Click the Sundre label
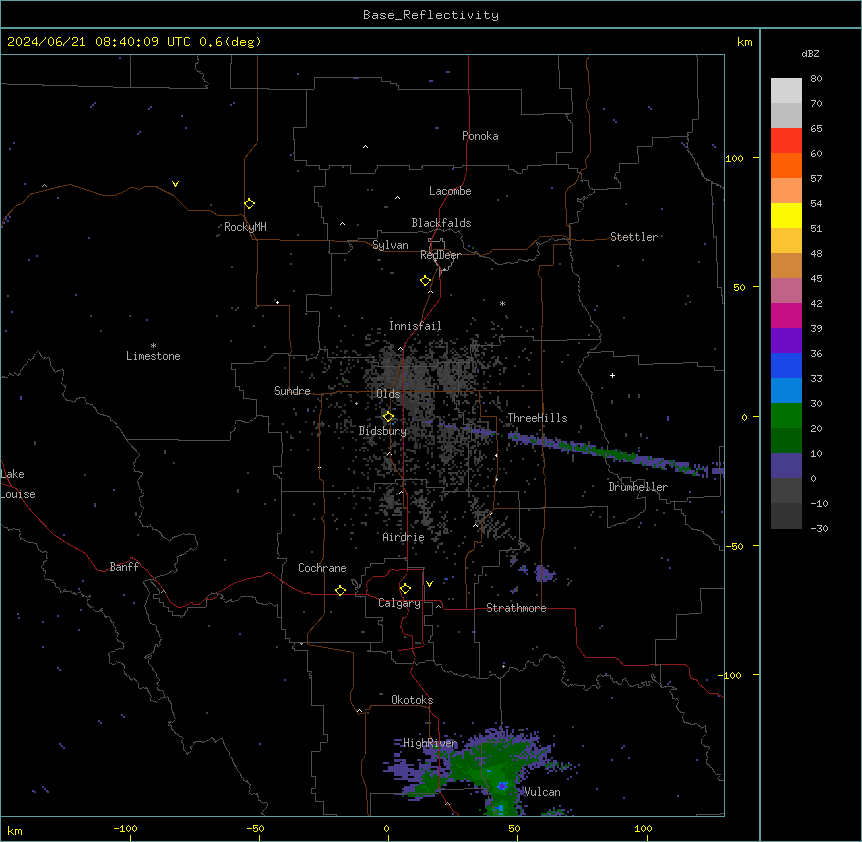The image size is (862, 842). point(292,391)
